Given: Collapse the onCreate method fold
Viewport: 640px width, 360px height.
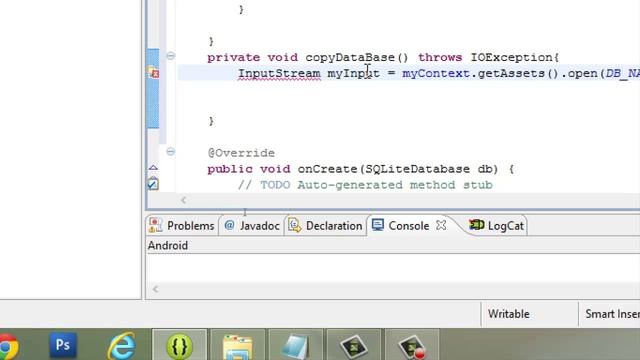Looking at the screenshot, I should click(x=171, y=151).
